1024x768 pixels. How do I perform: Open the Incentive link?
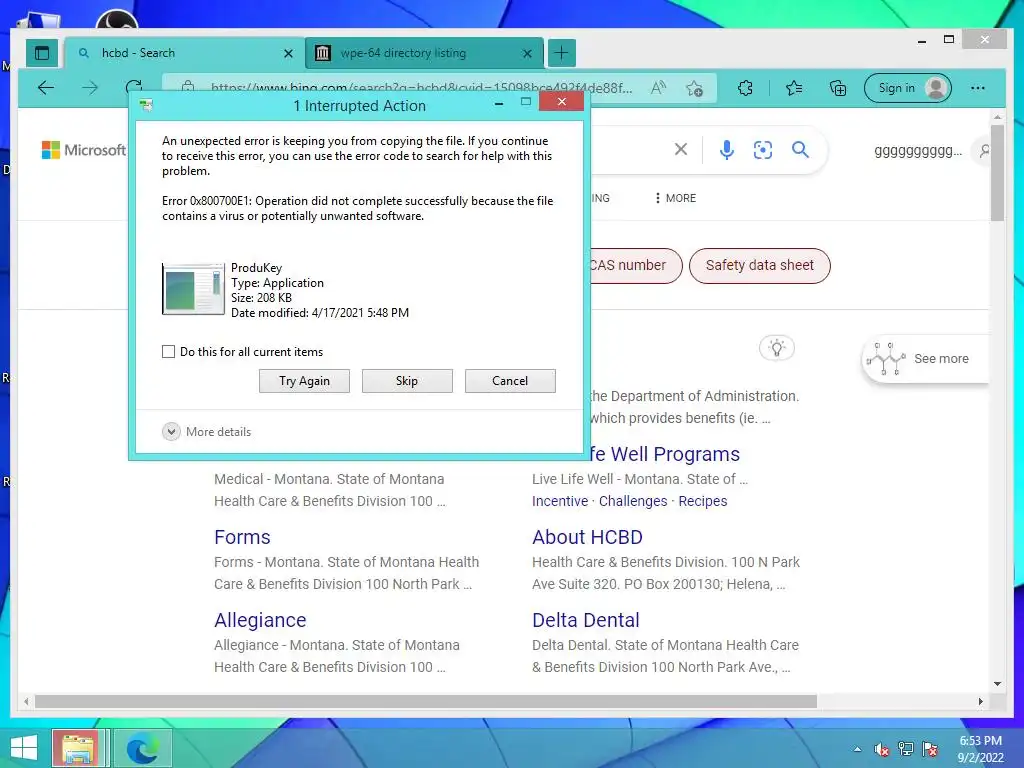pyautogui.click(x=560, y=501)
